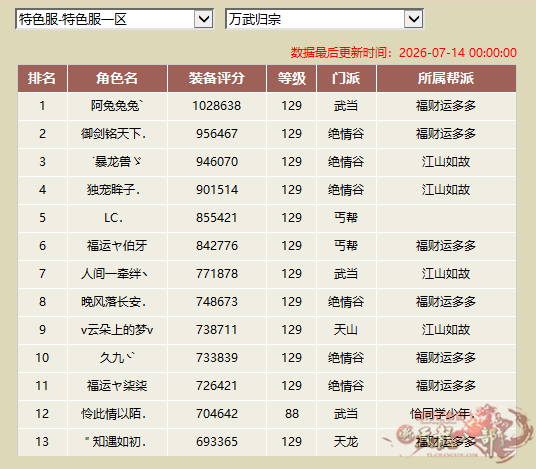
Task: Click the 角色名 column header
Action: (x=117, y=78)
